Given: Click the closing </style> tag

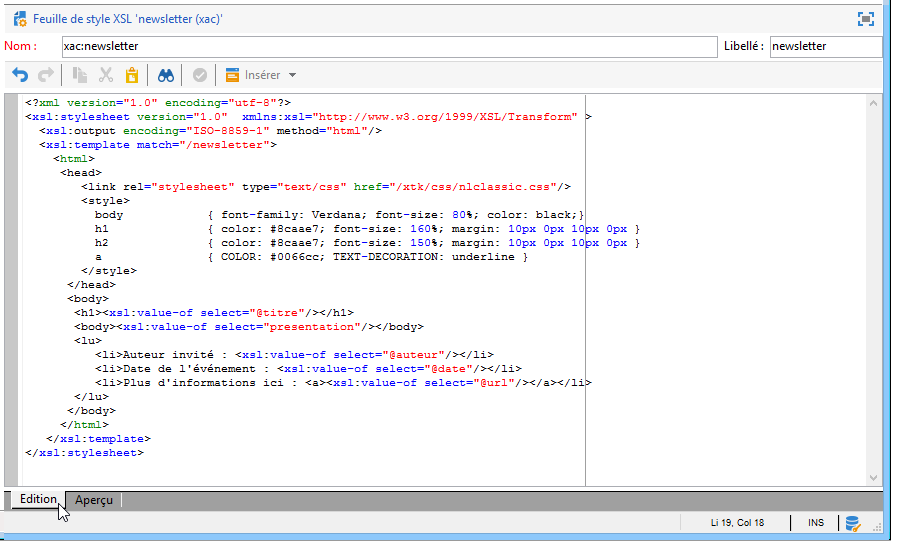Looking at the screenshot, I should point(109,271).
